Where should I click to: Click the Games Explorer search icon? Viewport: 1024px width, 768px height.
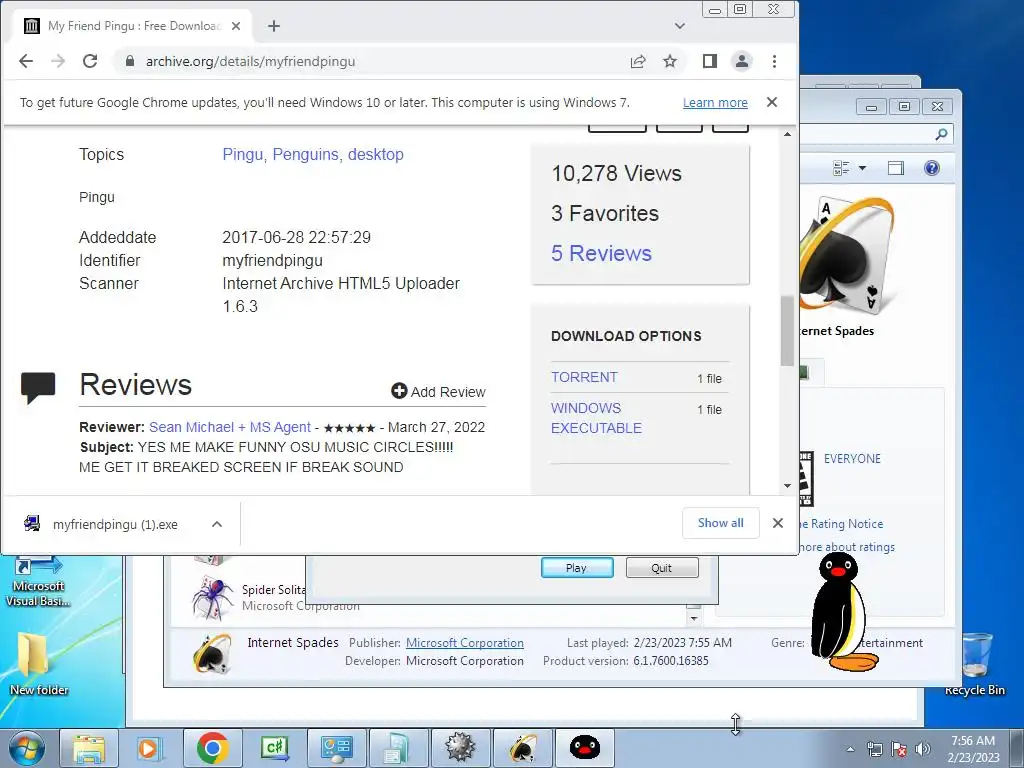click(x=941, y=135)
